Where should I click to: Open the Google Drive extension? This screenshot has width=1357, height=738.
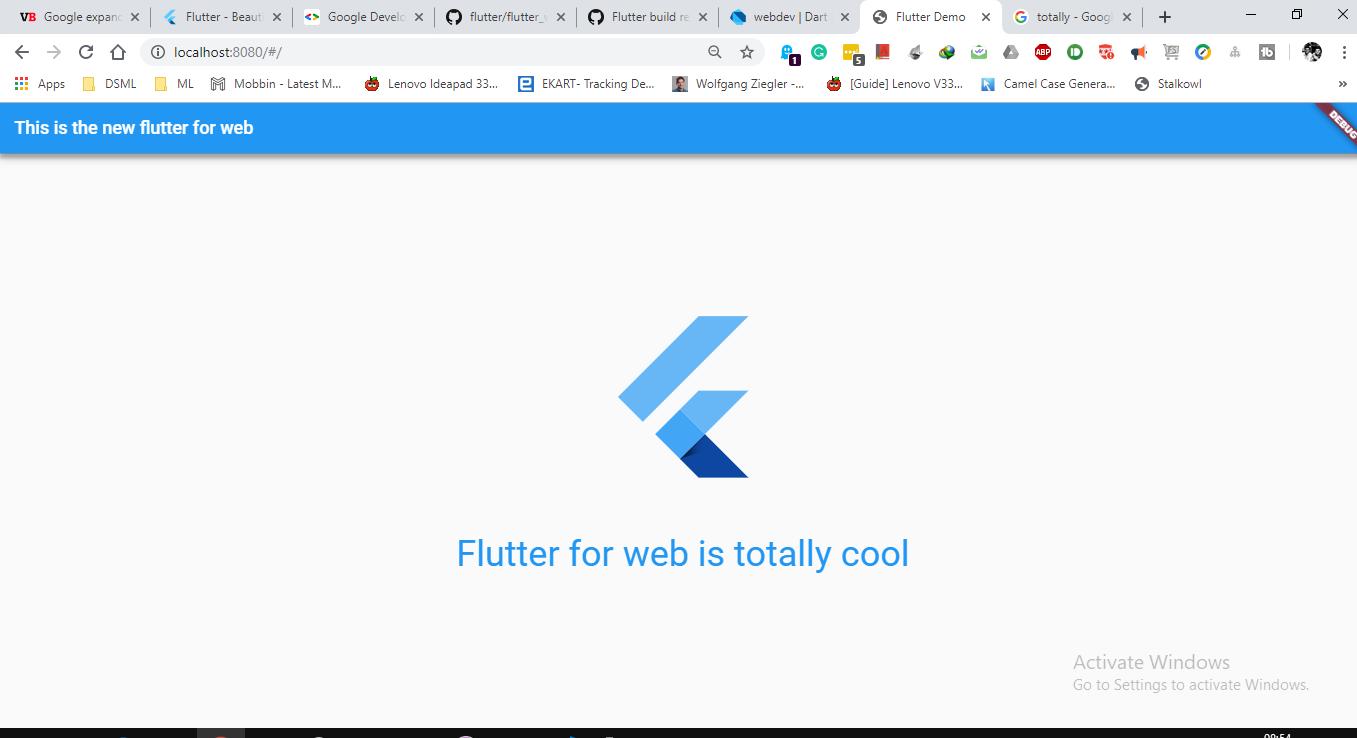click(1011, 52)
